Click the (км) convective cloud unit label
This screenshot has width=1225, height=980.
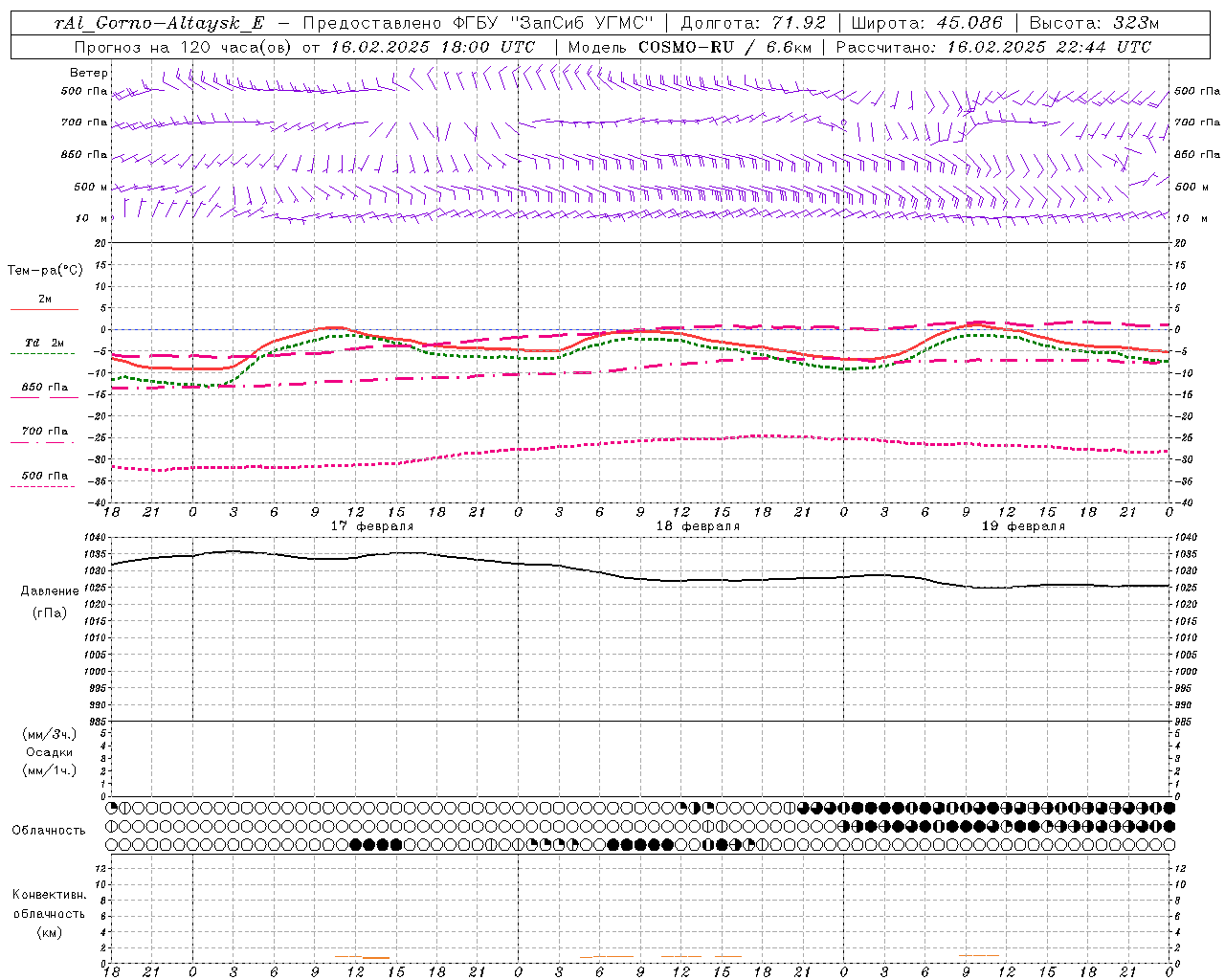[x=50, y=932]
